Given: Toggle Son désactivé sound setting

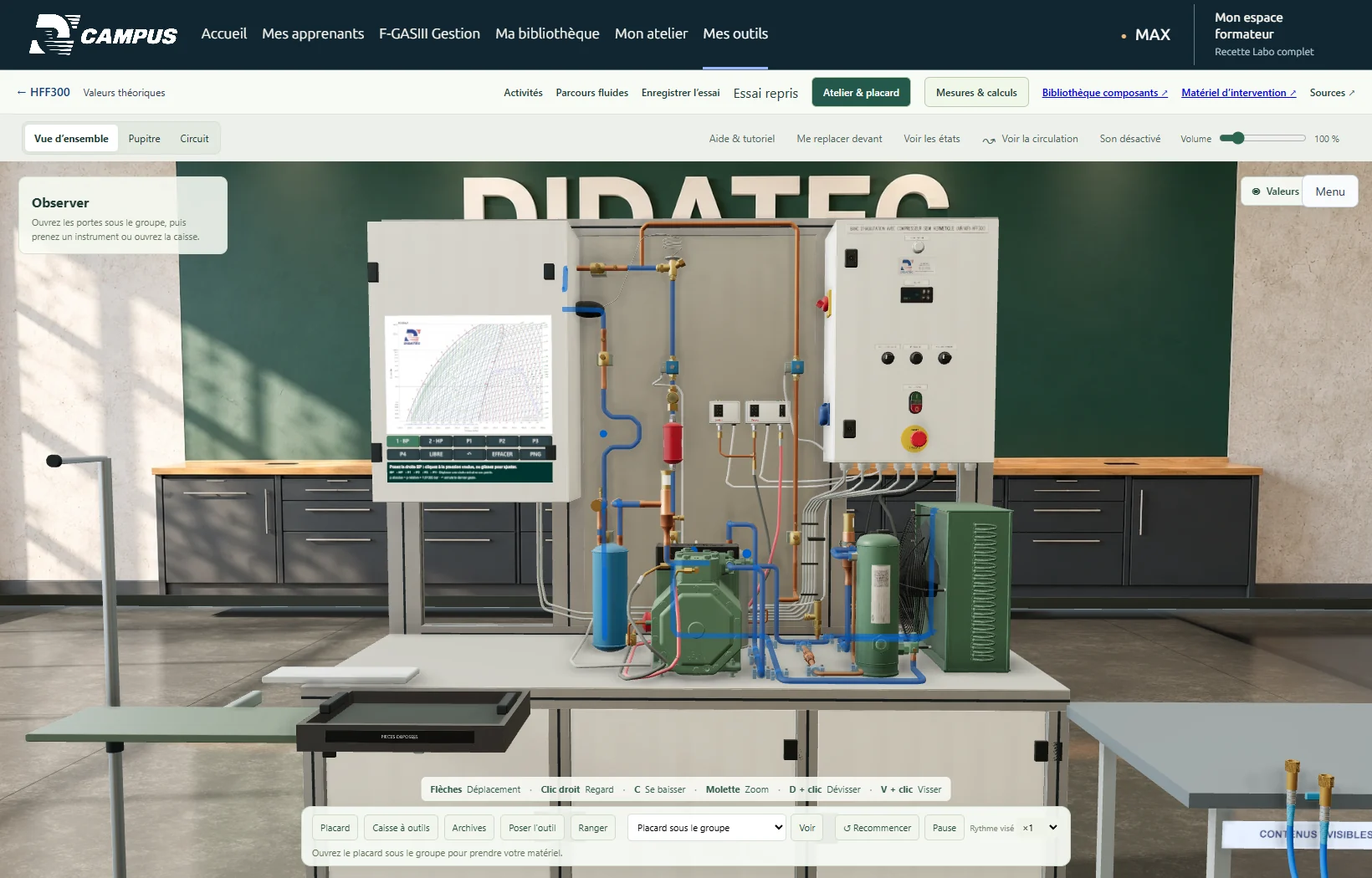Looking at the screenshot, I should point(1129,139).
